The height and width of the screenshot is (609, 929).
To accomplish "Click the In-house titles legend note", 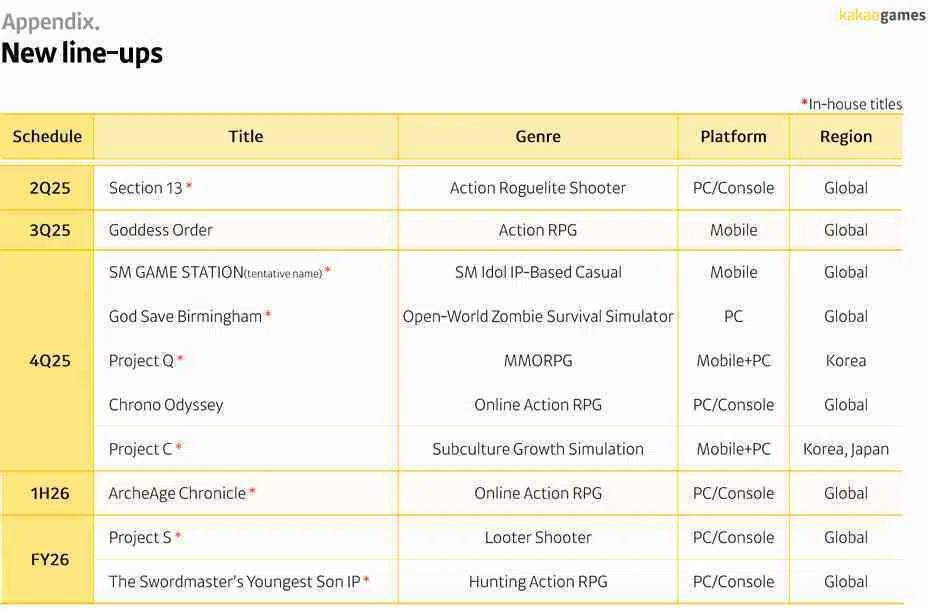I will [851, 104].
